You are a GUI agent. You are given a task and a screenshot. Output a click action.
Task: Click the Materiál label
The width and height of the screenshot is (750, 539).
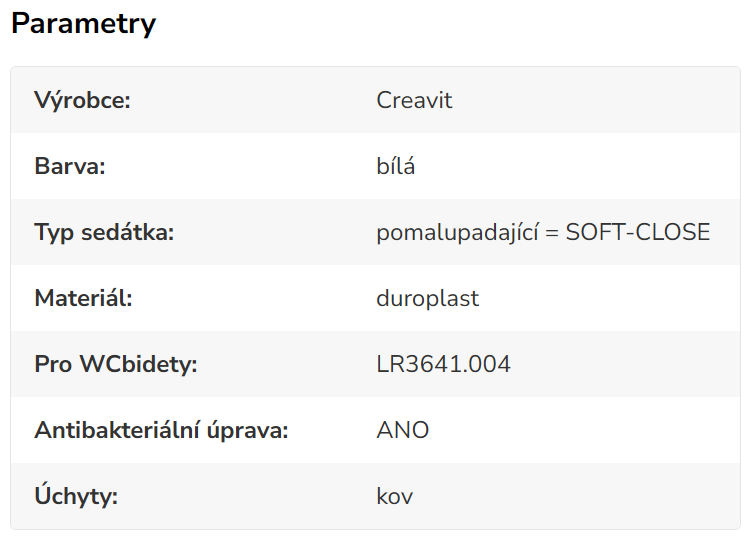pos(83,298)
